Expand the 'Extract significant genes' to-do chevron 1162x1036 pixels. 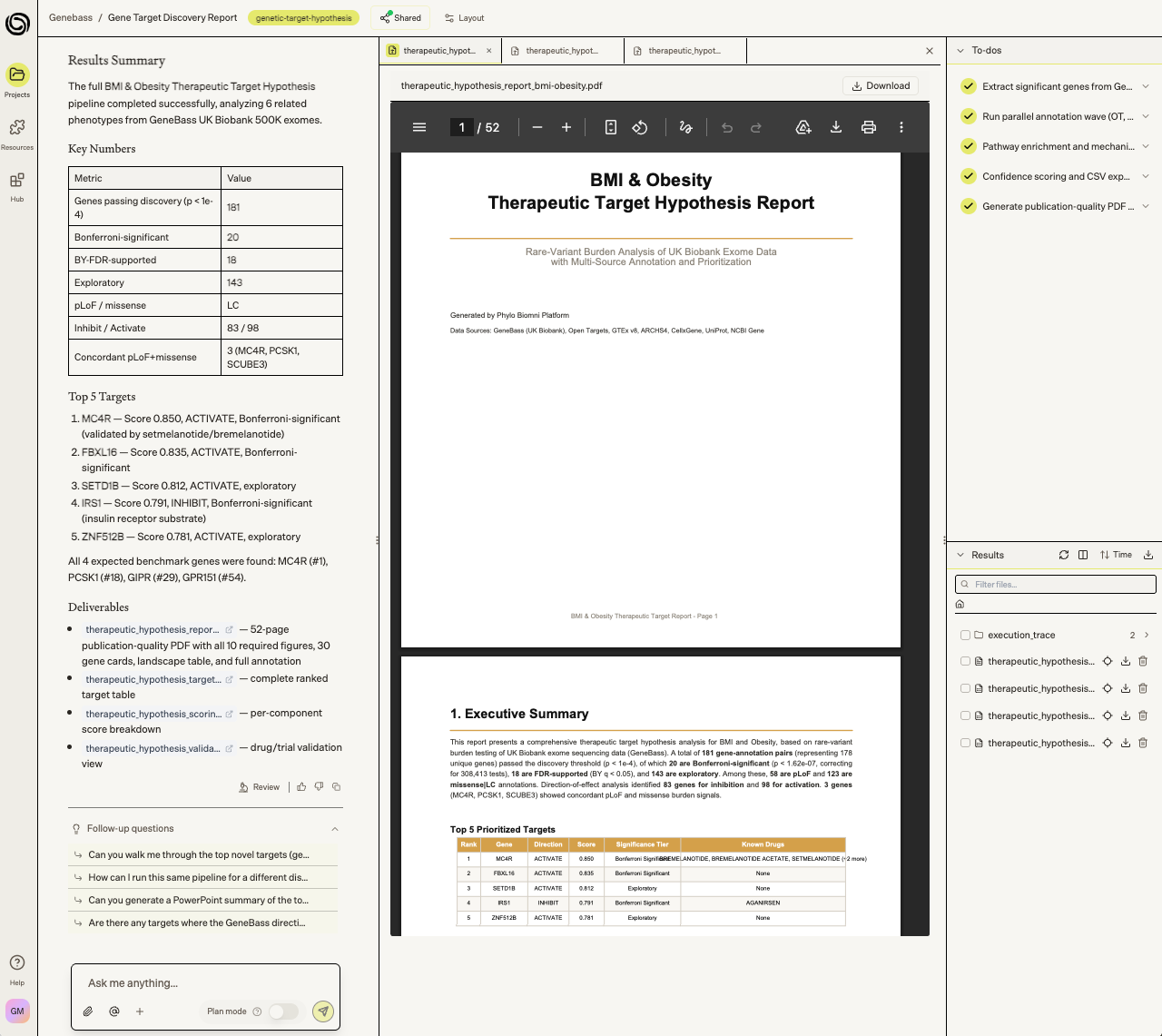(x=1146, y=86)
